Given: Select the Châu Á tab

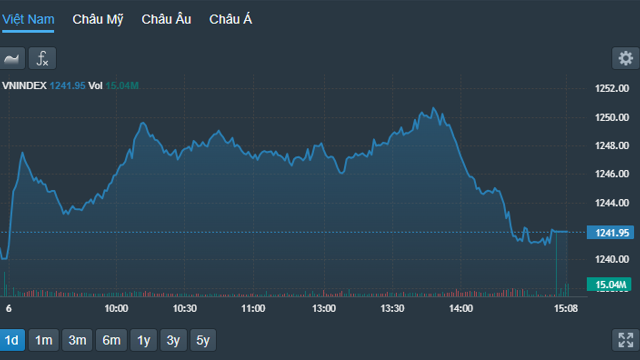Looking at the screenshot, I should point(231,19).
